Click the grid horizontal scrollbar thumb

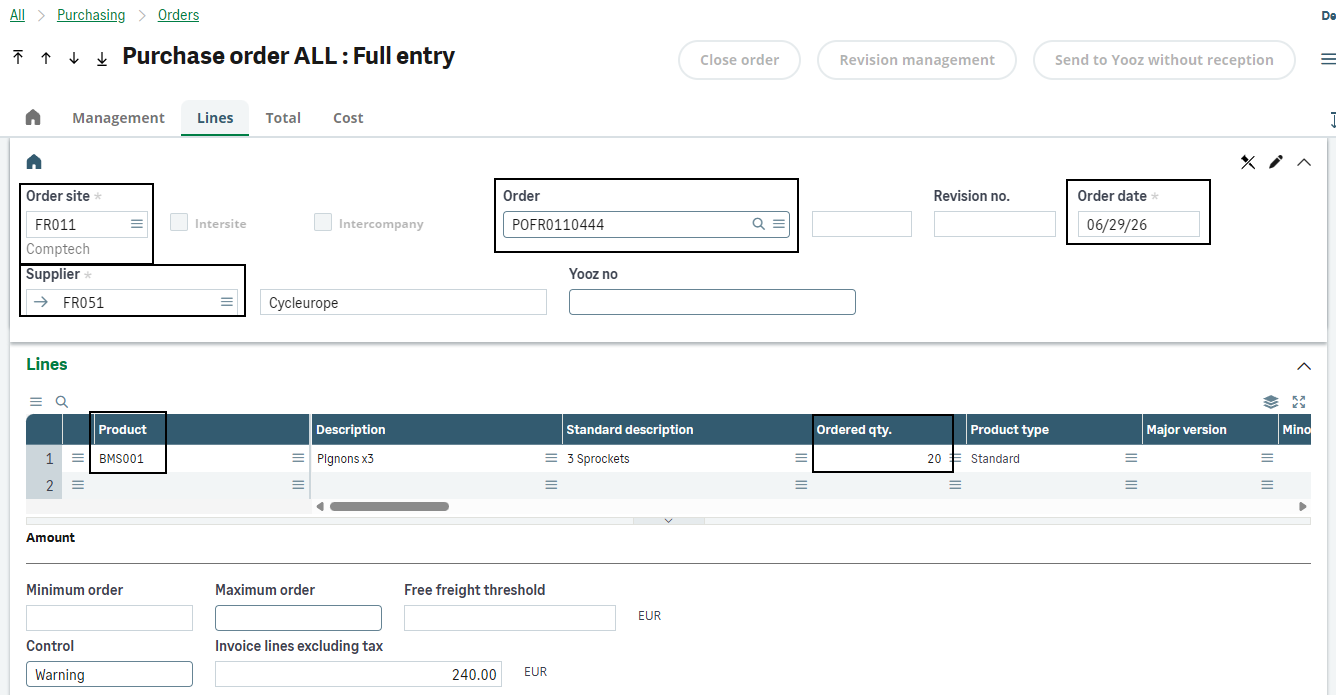389,506
